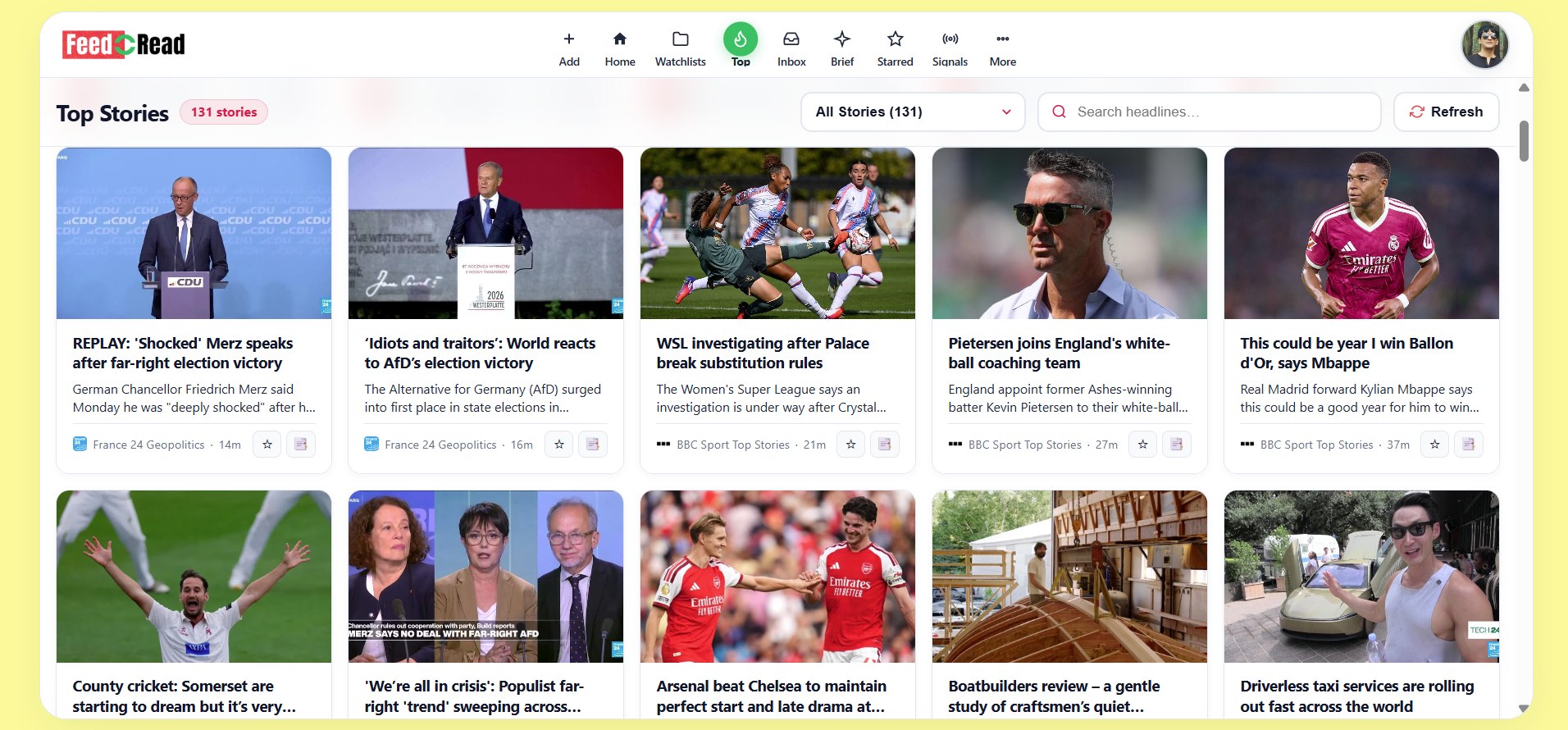The height and width of the screenshot is (730, 1568).
Task: Open headline 'This could be year I win Ballon d'Or'
Action: [x=1347, y=353]
